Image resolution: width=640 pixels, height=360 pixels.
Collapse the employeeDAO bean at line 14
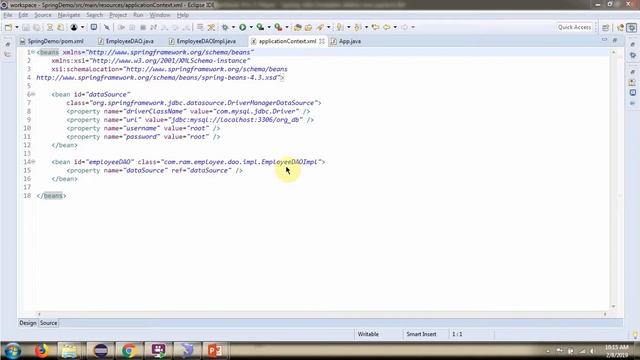(x=33, y=162)
